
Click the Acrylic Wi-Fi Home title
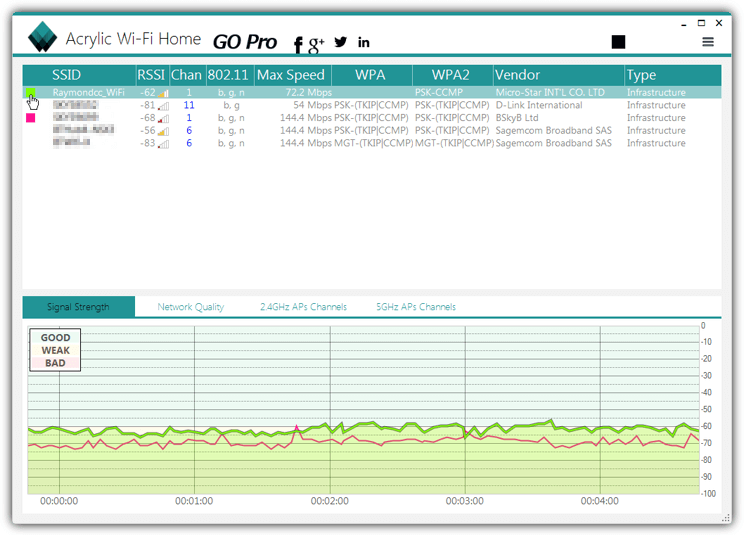[133, 39]
